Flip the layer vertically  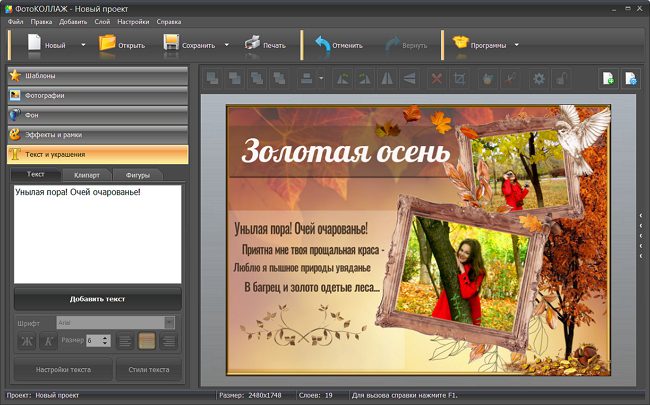pyautogui.click(x=410, y=78)
